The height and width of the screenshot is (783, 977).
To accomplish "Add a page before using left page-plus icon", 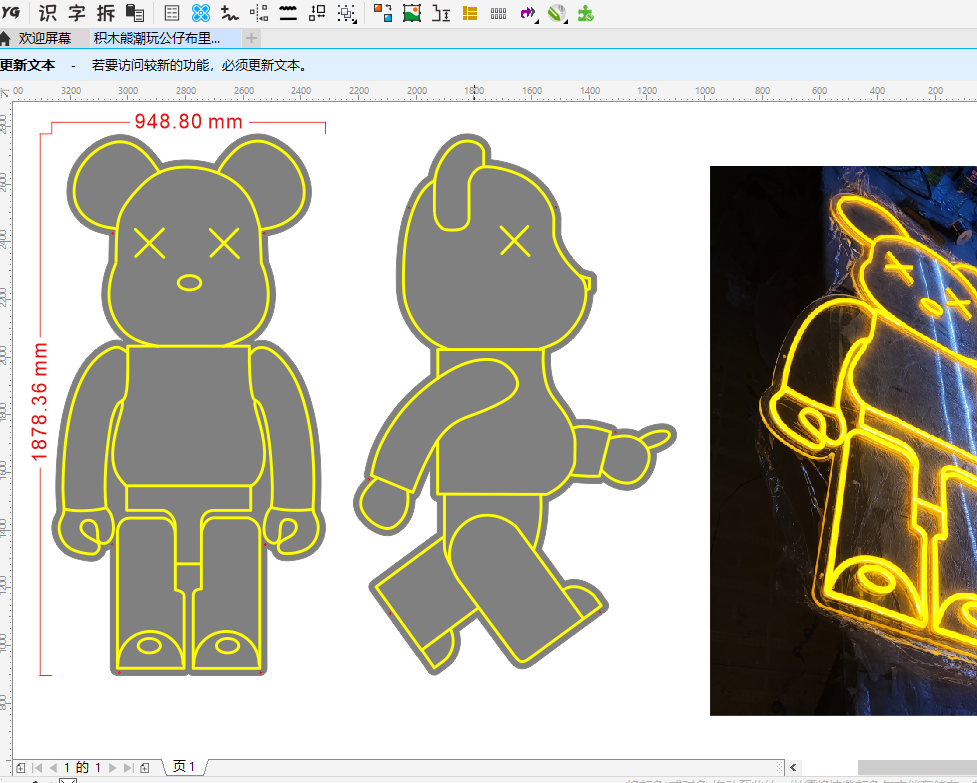I will coord(21,768).
